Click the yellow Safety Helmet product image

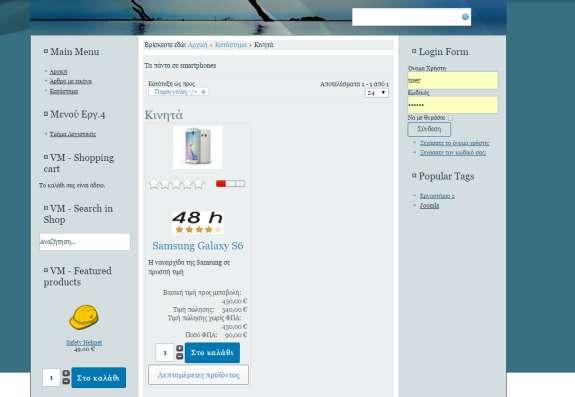pos(84,317)
